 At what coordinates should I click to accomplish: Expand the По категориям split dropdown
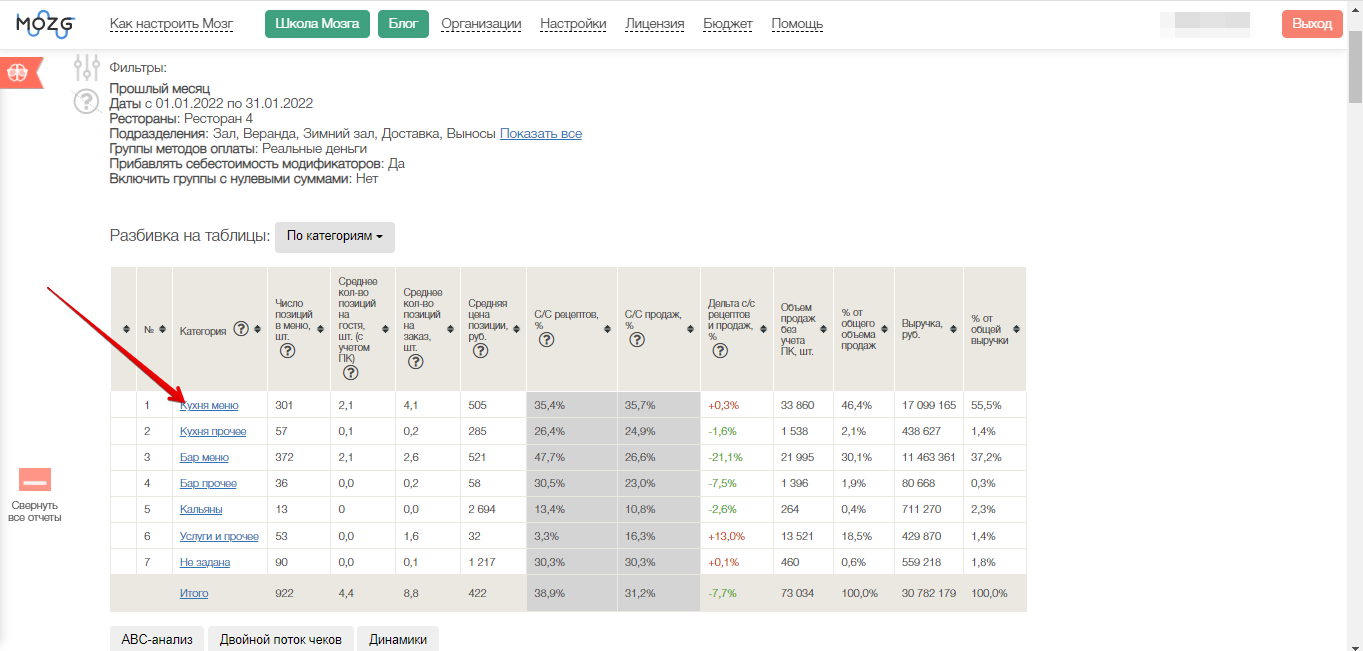(335, 237)
